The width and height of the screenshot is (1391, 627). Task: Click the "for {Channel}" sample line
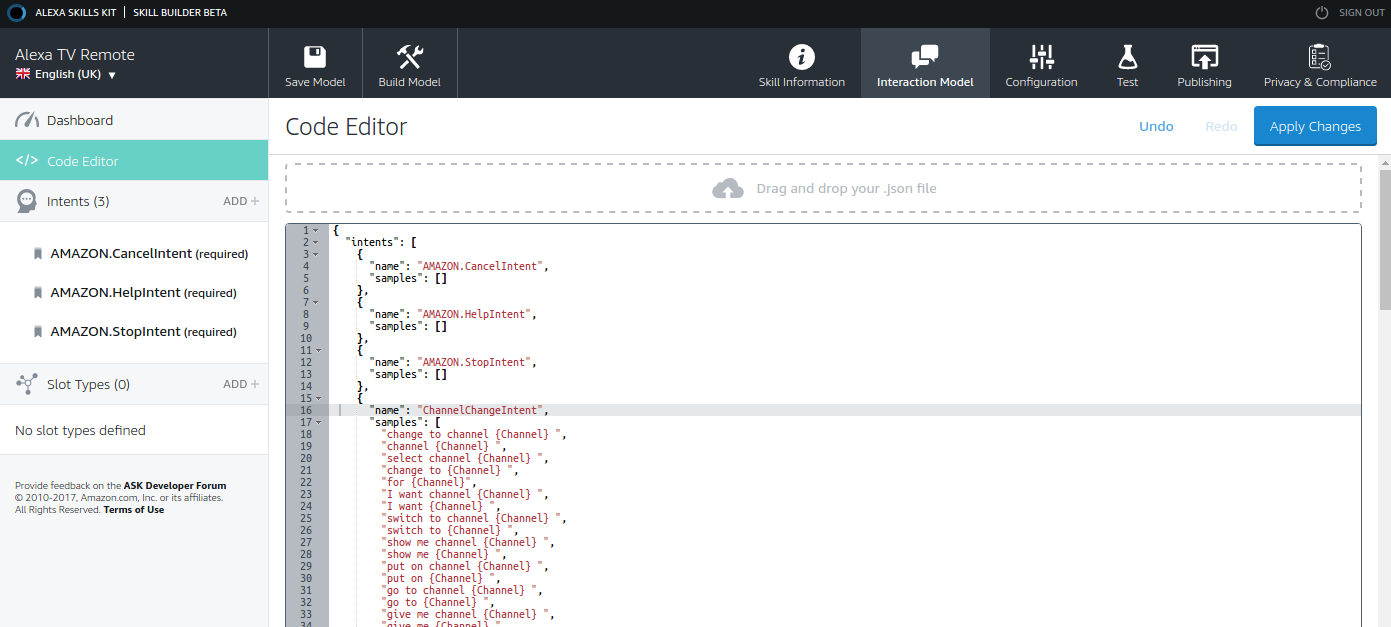tap(431, 482)
